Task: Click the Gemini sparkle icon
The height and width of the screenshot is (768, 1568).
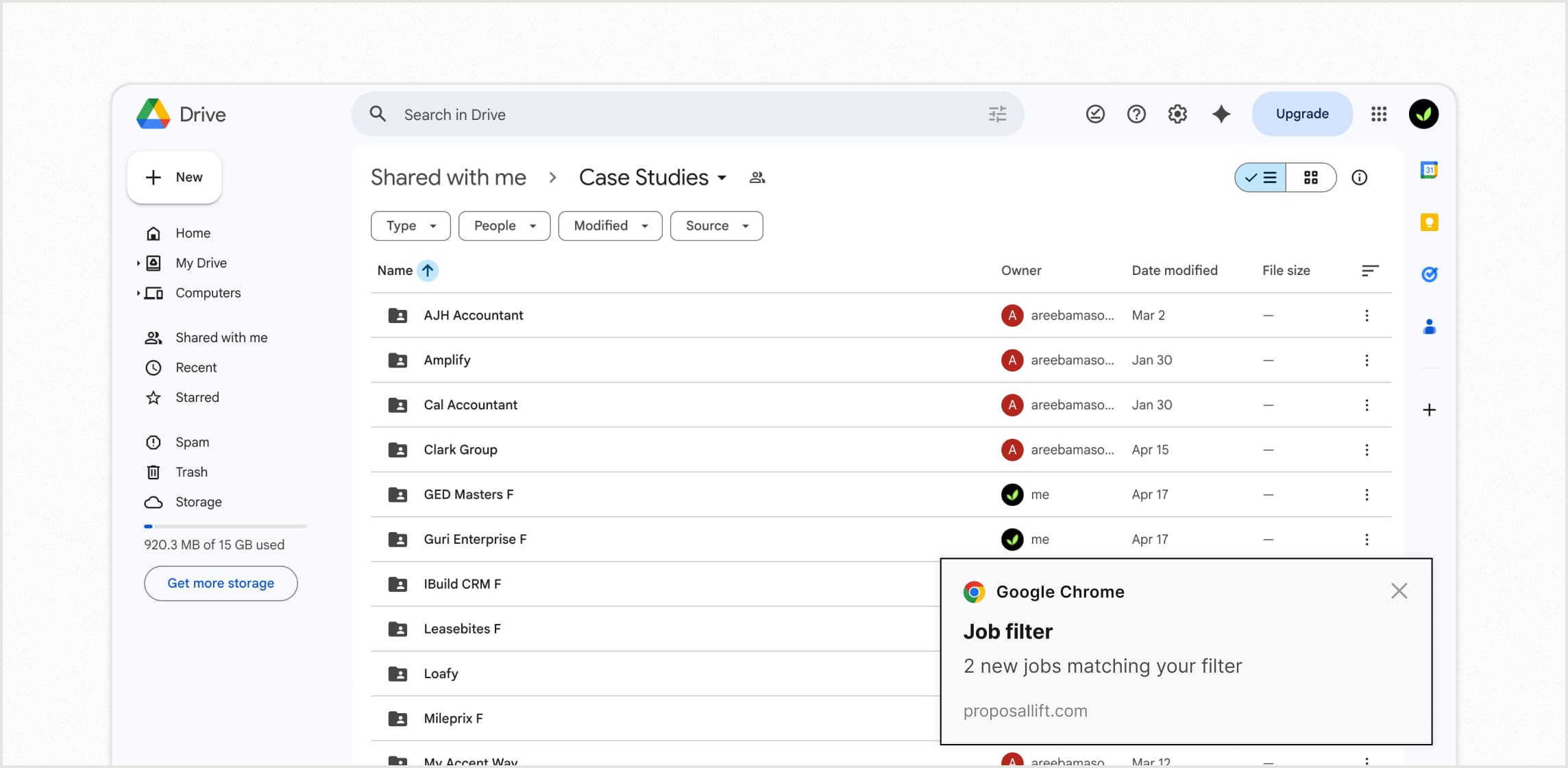Action: click(x=1221, y=114)
